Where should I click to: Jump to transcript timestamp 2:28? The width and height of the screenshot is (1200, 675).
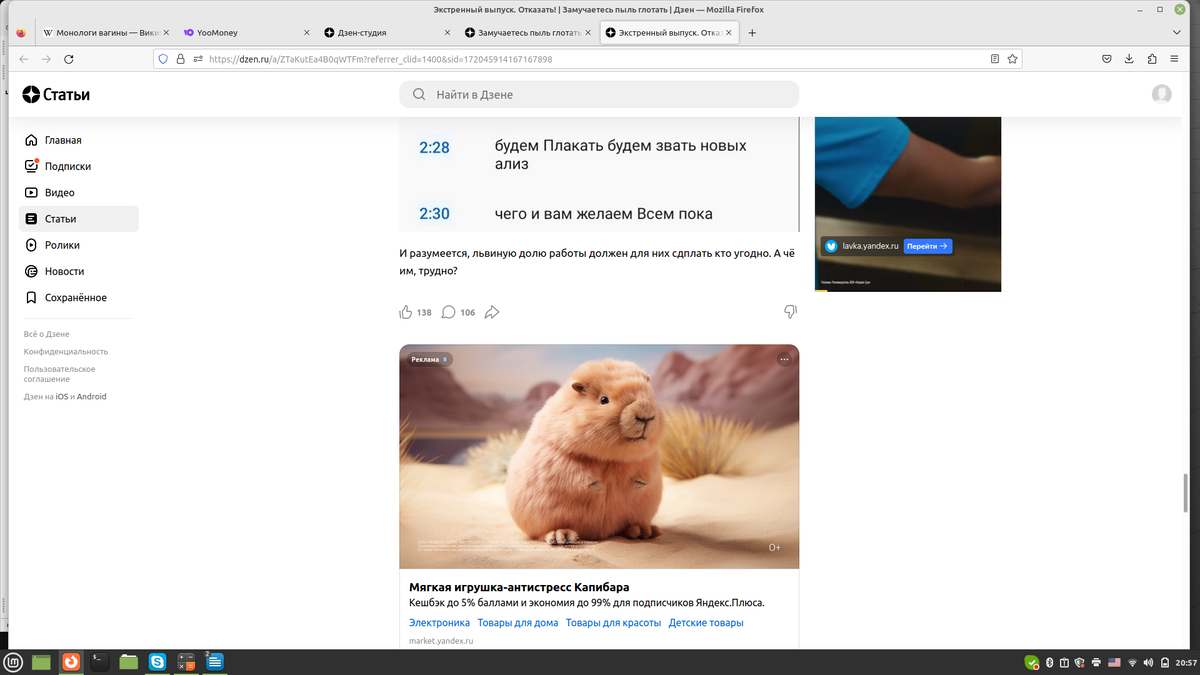click(x=434, y=147)
